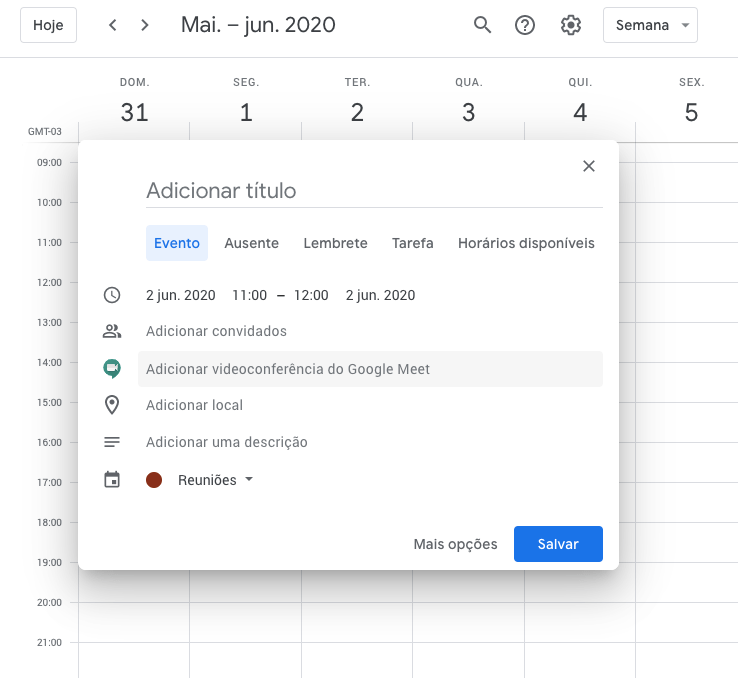This screenshot has width=738, height=678.
Task: Click the GMT-03 timezone label
Action: pos(45,131)
